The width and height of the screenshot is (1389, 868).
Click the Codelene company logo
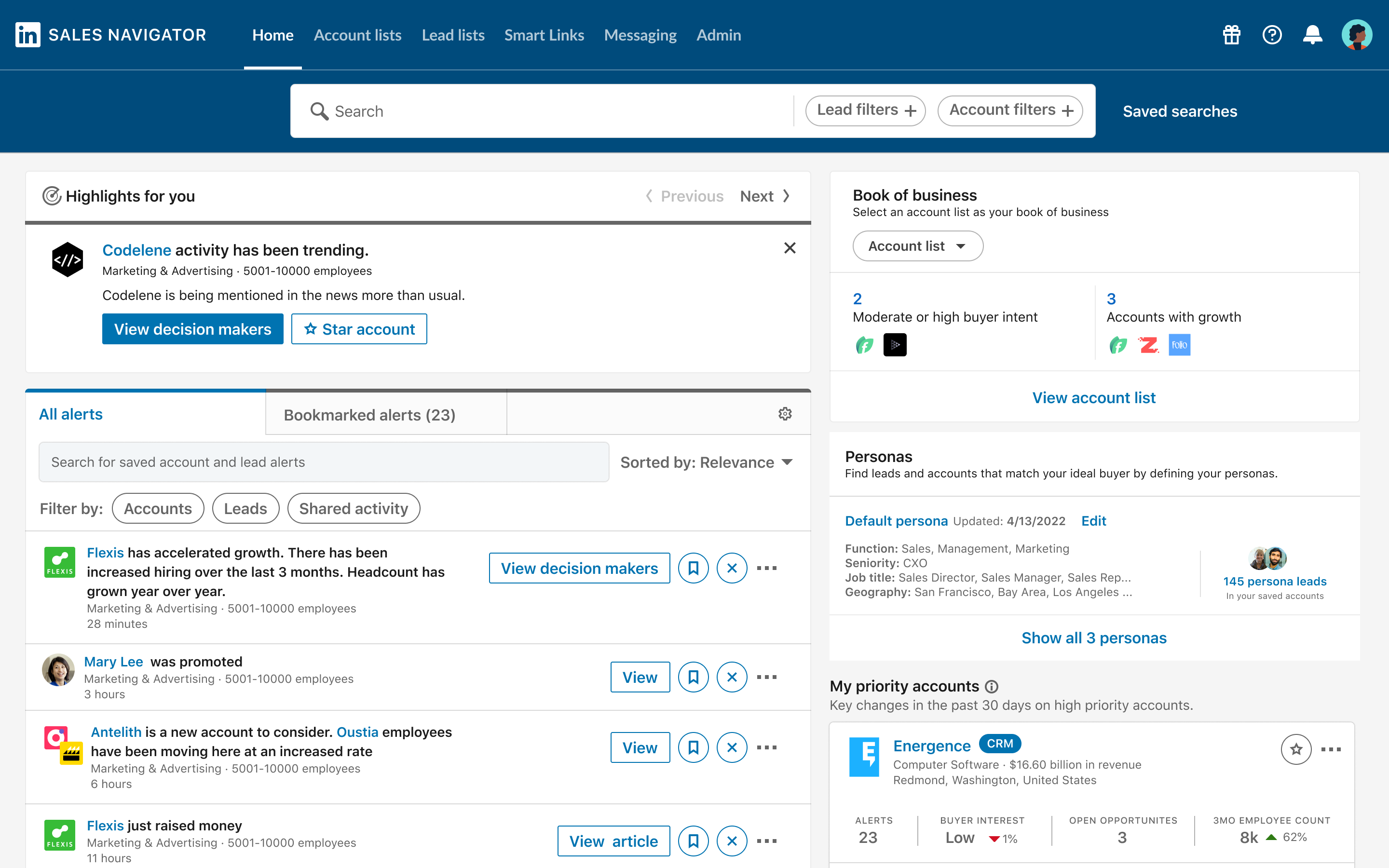coord(68,259)
